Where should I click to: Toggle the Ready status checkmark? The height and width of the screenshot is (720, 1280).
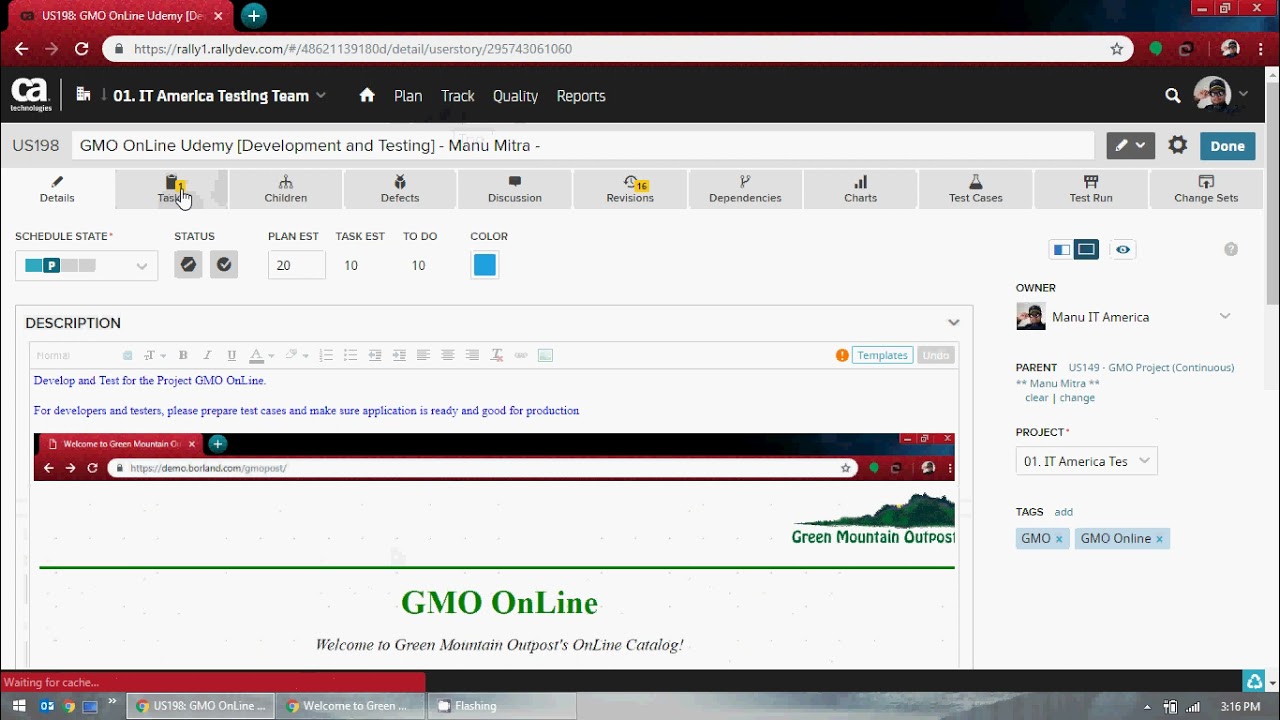click(224, 264)
